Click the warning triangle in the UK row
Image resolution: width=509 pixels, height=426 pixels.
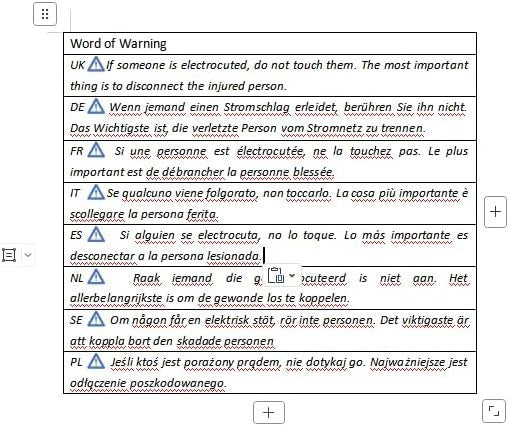click(96, 64)
